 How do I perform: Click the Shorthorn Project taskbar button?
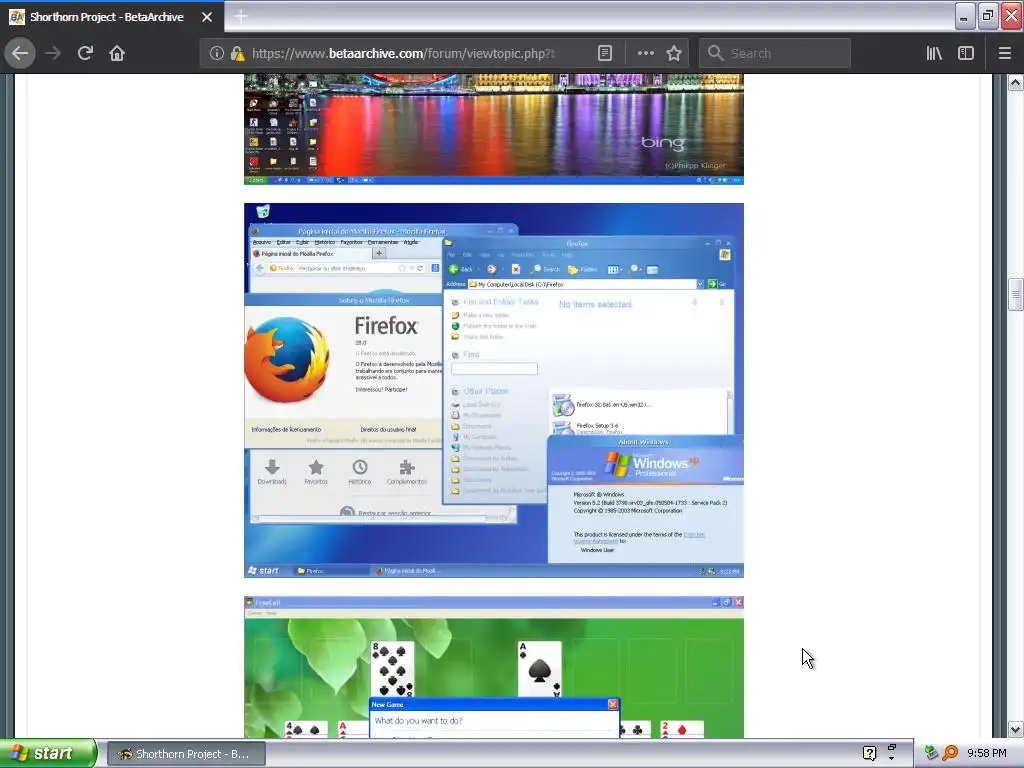pyautogui.click(x=186, y=754)
